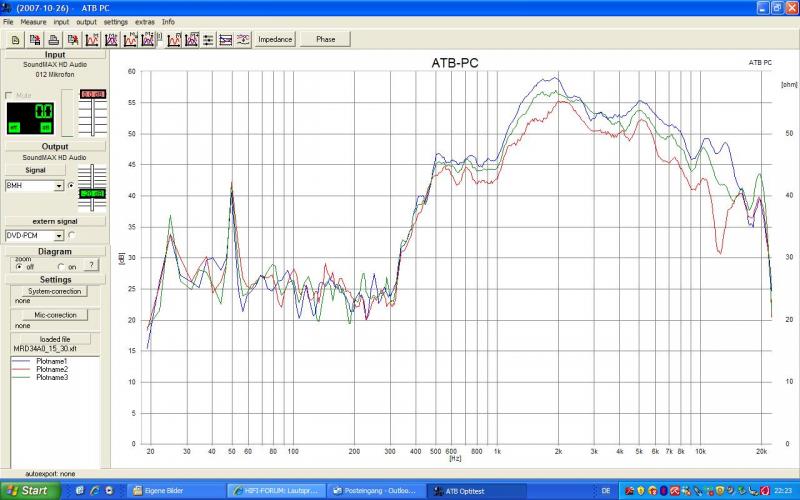Click the Signal button under Output
Viewport: 800px width, 500px height.
(x=35, y=170)
